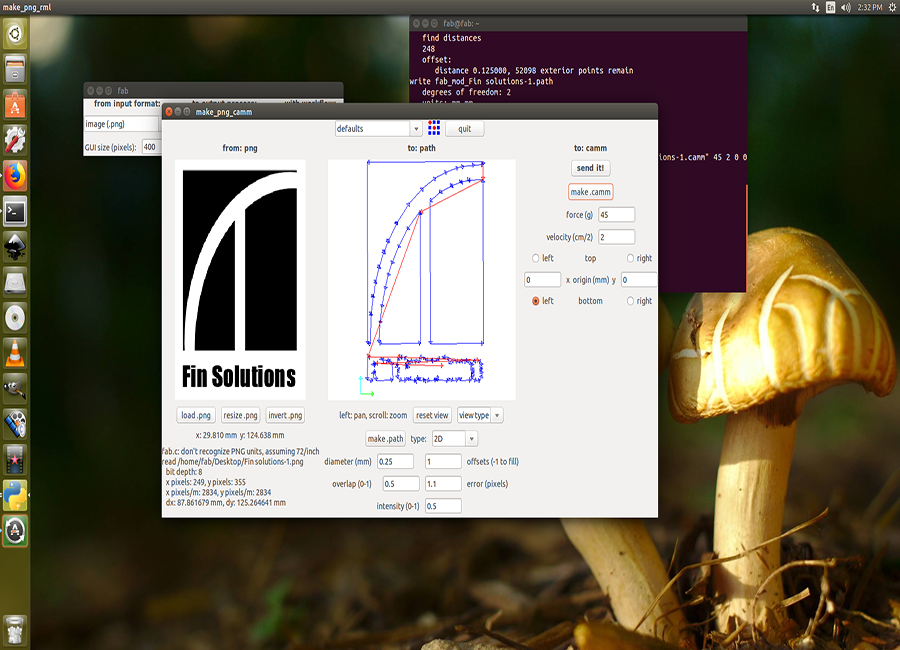Click the offsets (-1 to fill) field
This screenshot has height=650, width=900.
click(443, 462)
